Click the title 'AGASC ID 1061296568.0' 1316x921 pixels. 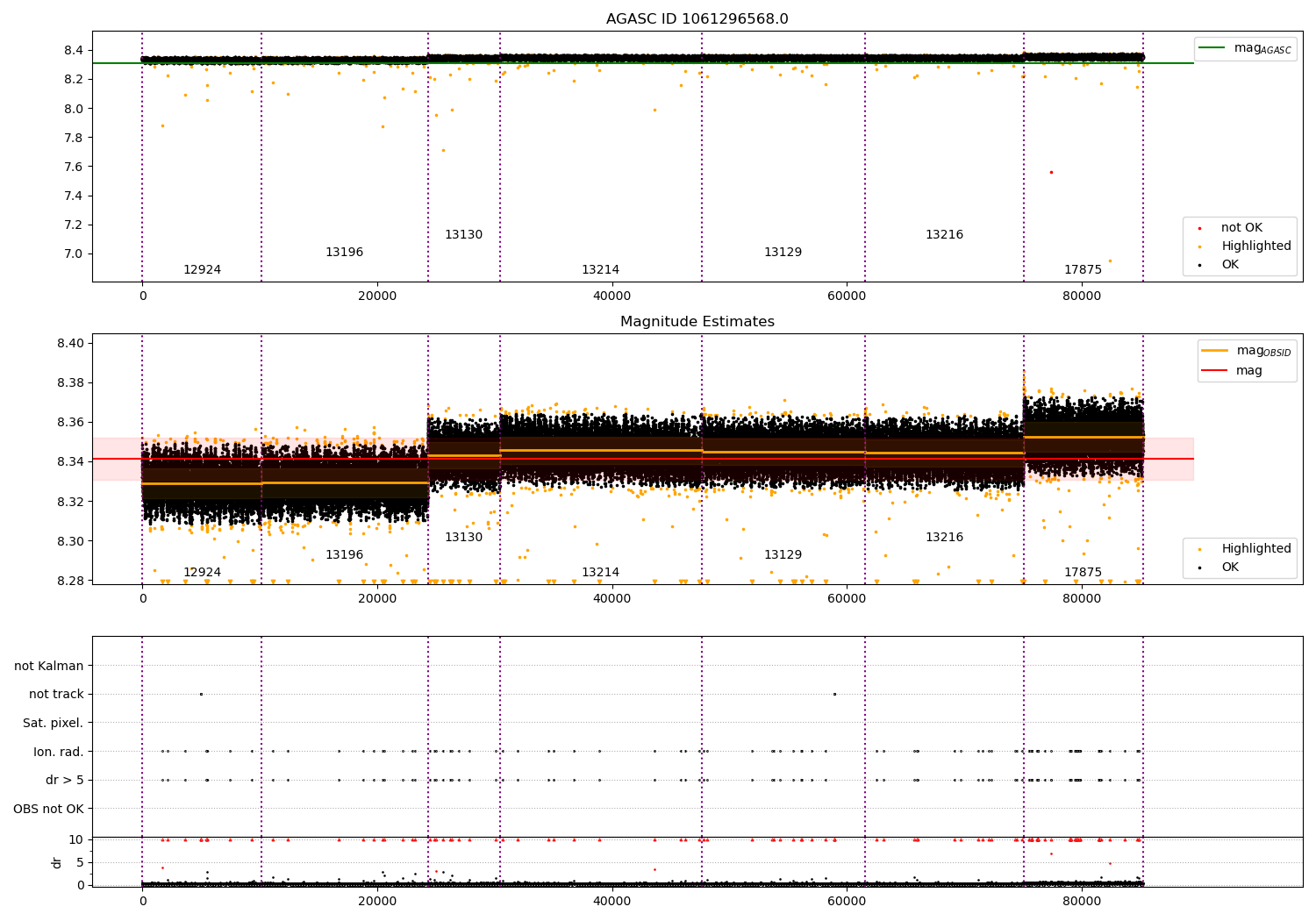click(x=697, y=19)
